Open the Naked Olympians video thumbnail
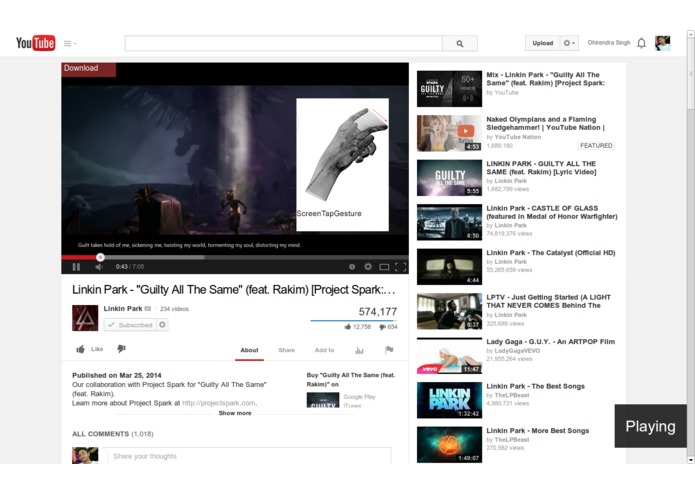Viewport: 695px width, 494px height. point(449,133)
